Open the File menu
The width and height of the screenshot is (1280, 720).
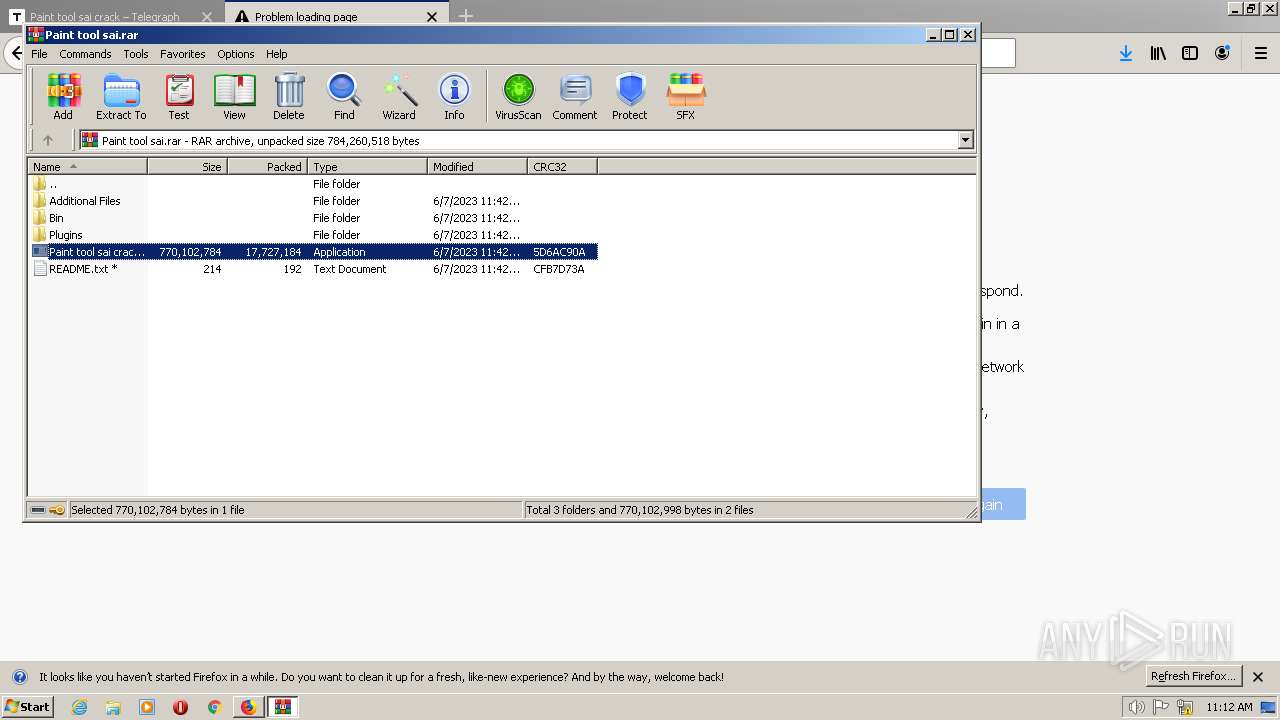(x=39, y=54)
